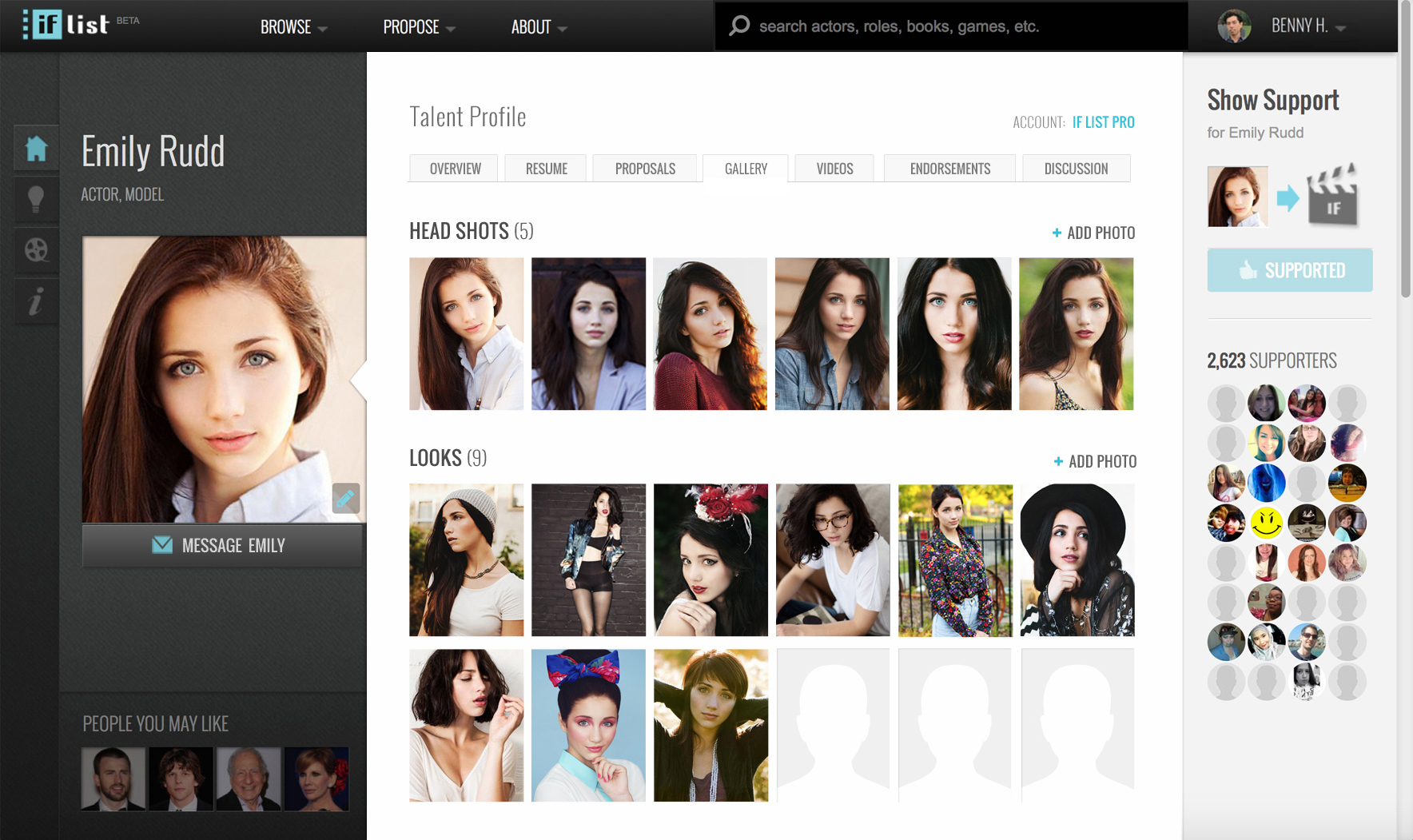Click the Message Emily button
Viewport: 1413px width, 840px height.
[223, 545]
